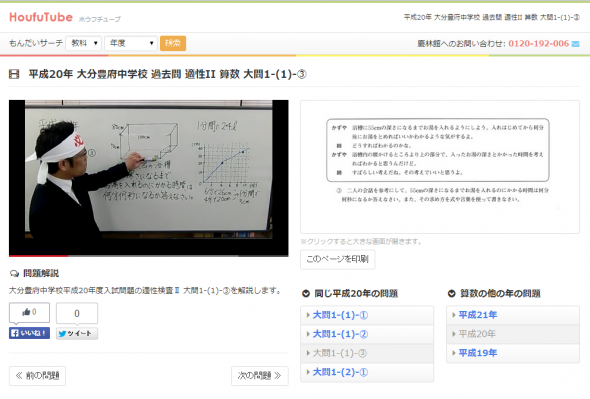Click the thumbs-up like counter

(x=29, y=312)
